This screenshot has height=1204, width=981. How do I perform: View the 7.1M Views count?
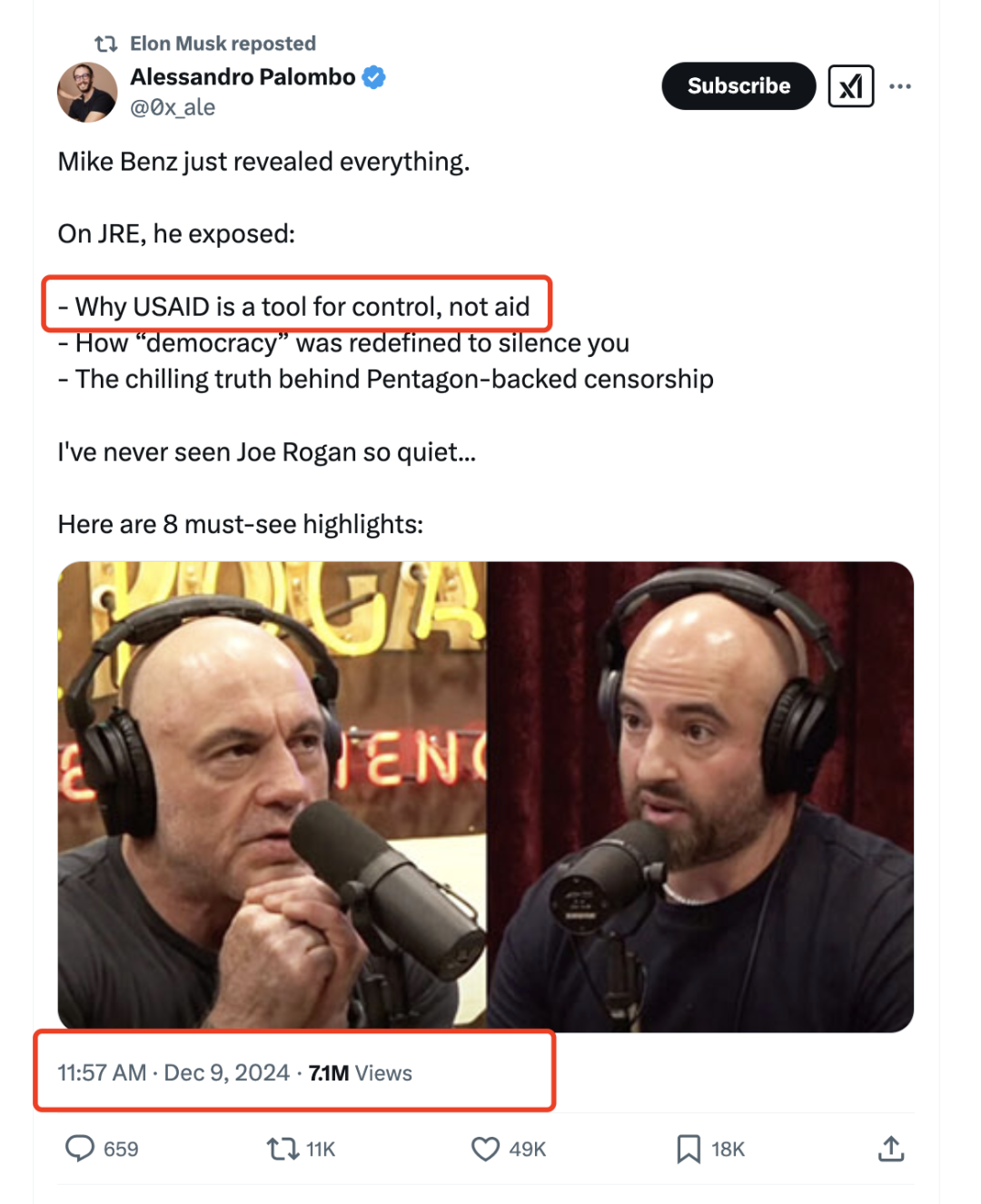361,1073
